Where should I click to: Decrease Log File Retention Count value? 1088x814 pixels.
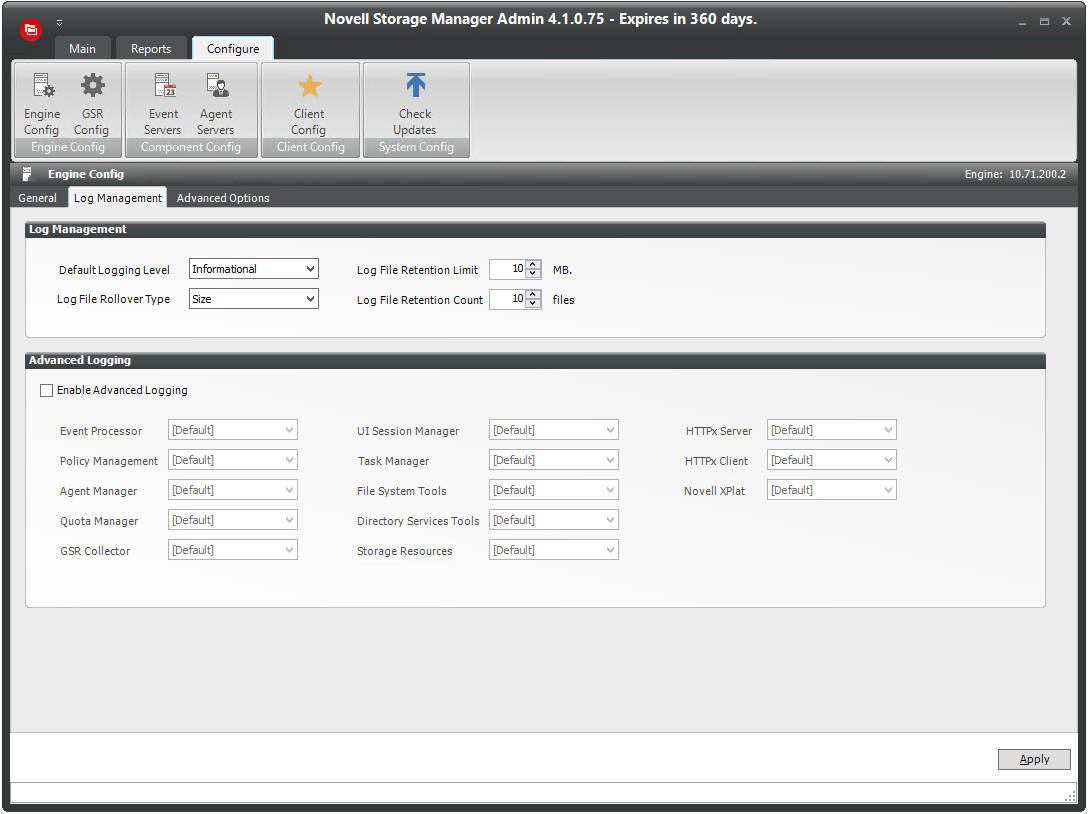533,303
